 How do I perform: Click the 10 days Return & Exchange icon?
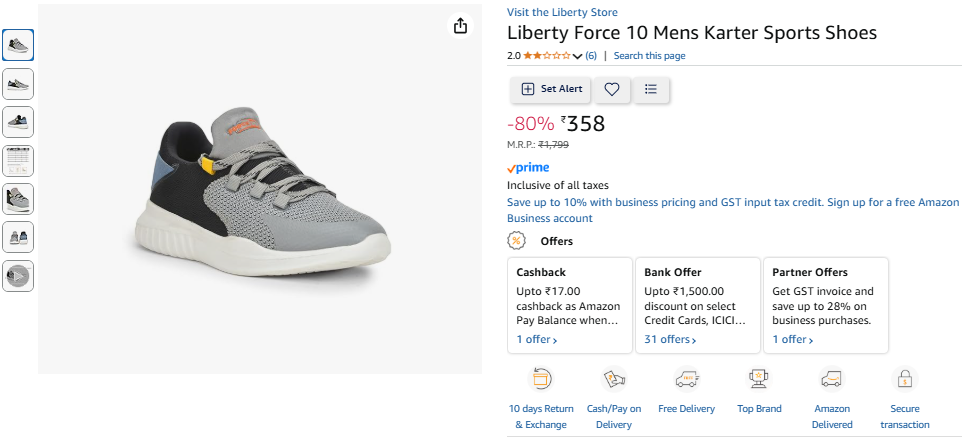pos(541,378)
